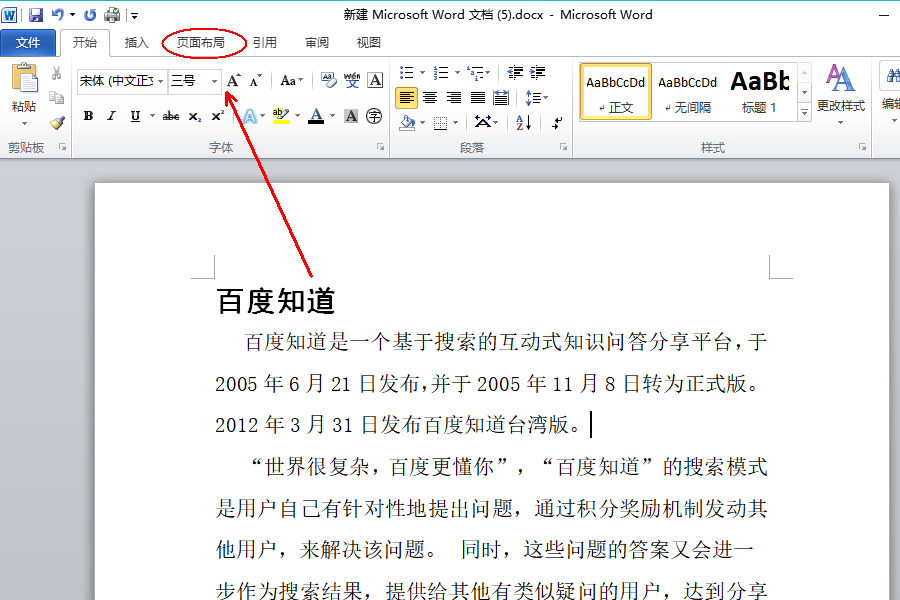Open the 剪贴板 dialog launcher
Viewport: 900px width, 600px height.
coord(63,148)
